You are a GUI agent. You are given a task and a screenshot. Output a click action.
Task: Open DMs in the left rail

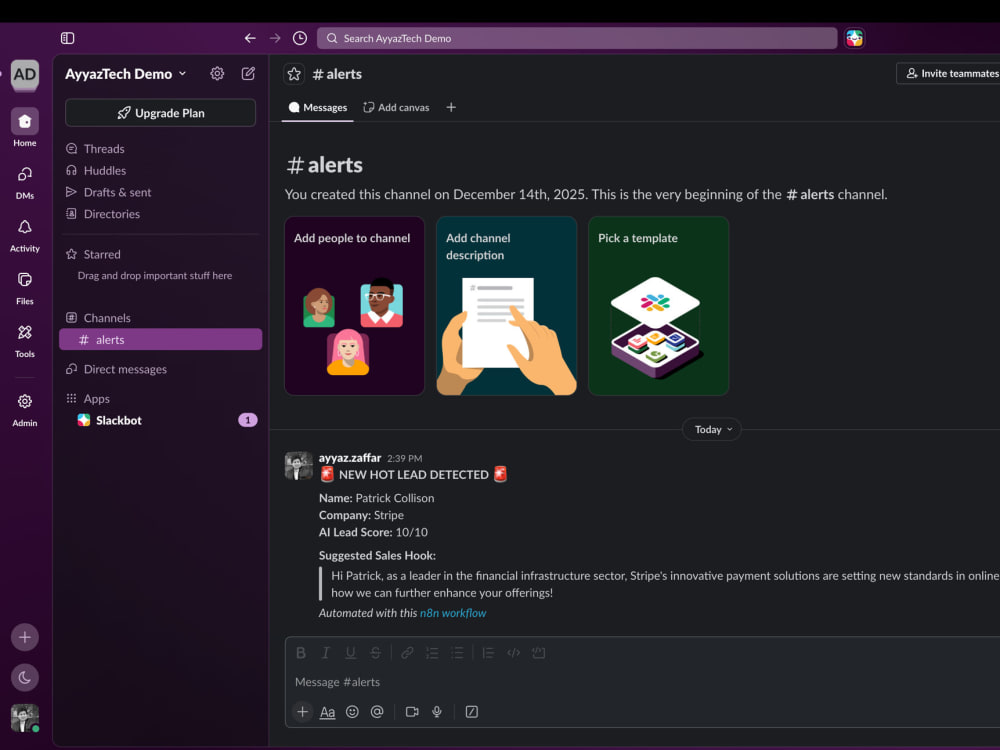click(25, 182)
